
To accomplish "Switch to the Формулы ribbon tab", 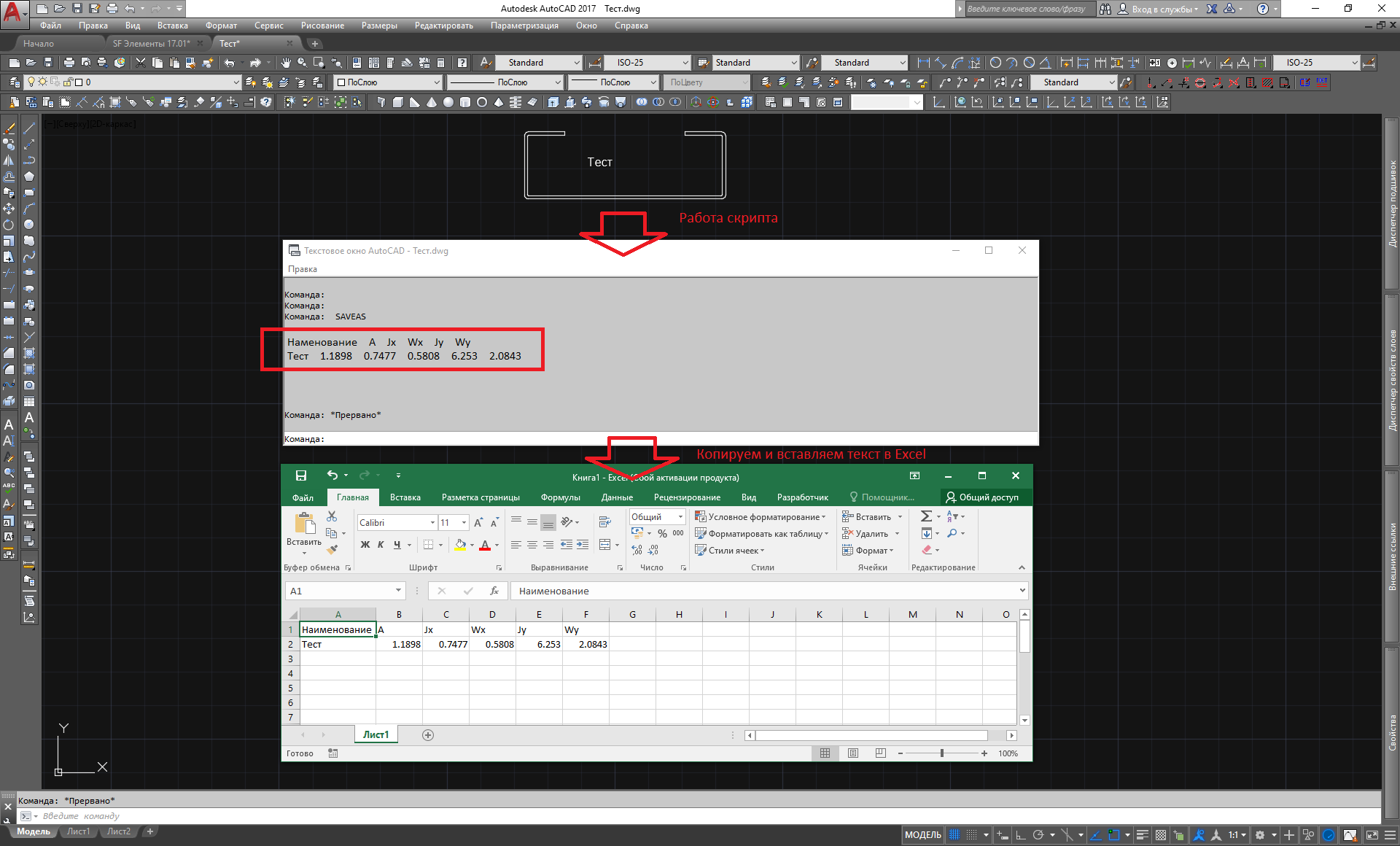I will tap(560, 497).
